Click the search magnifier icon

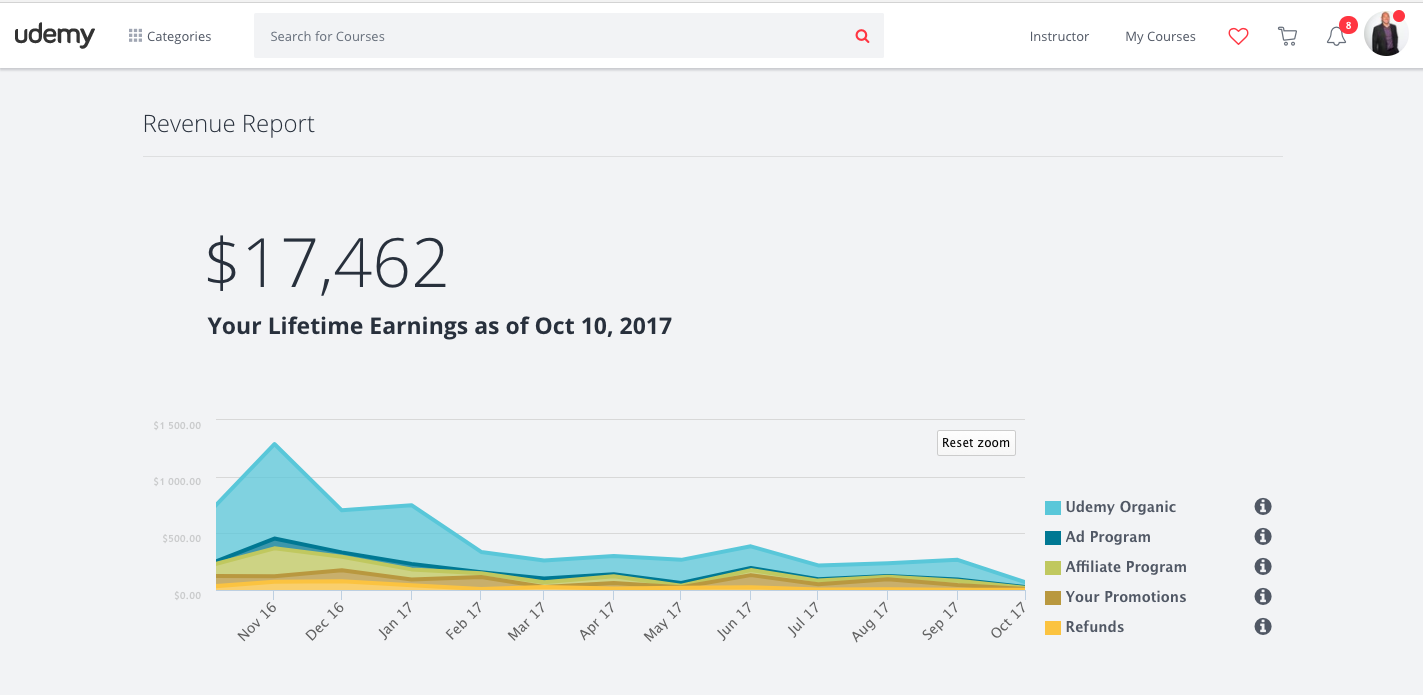pyautogui.click(x=861, y=36)
